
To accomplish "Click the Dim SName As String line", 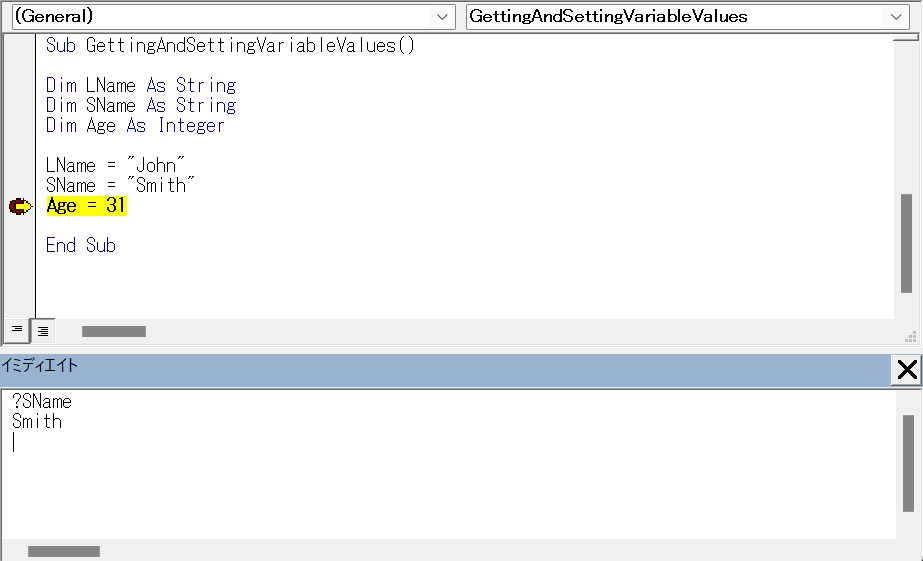I will pyautogui.click(x=141, y=106).
